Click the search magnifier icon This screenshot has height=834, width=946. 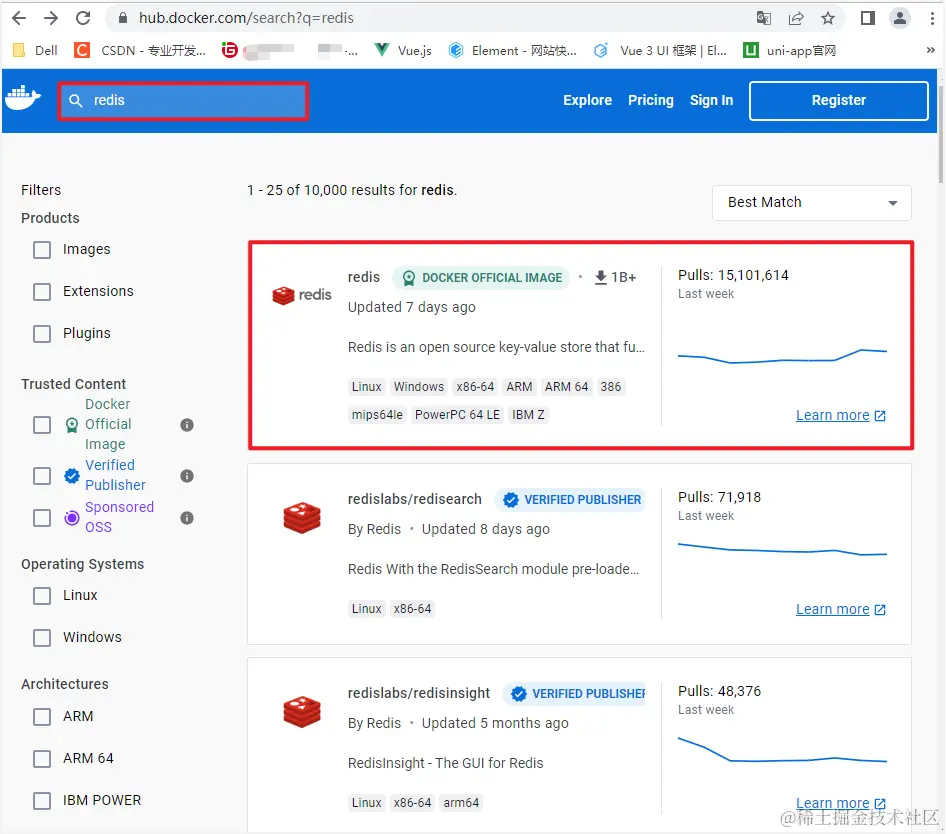tap(75, 100)
